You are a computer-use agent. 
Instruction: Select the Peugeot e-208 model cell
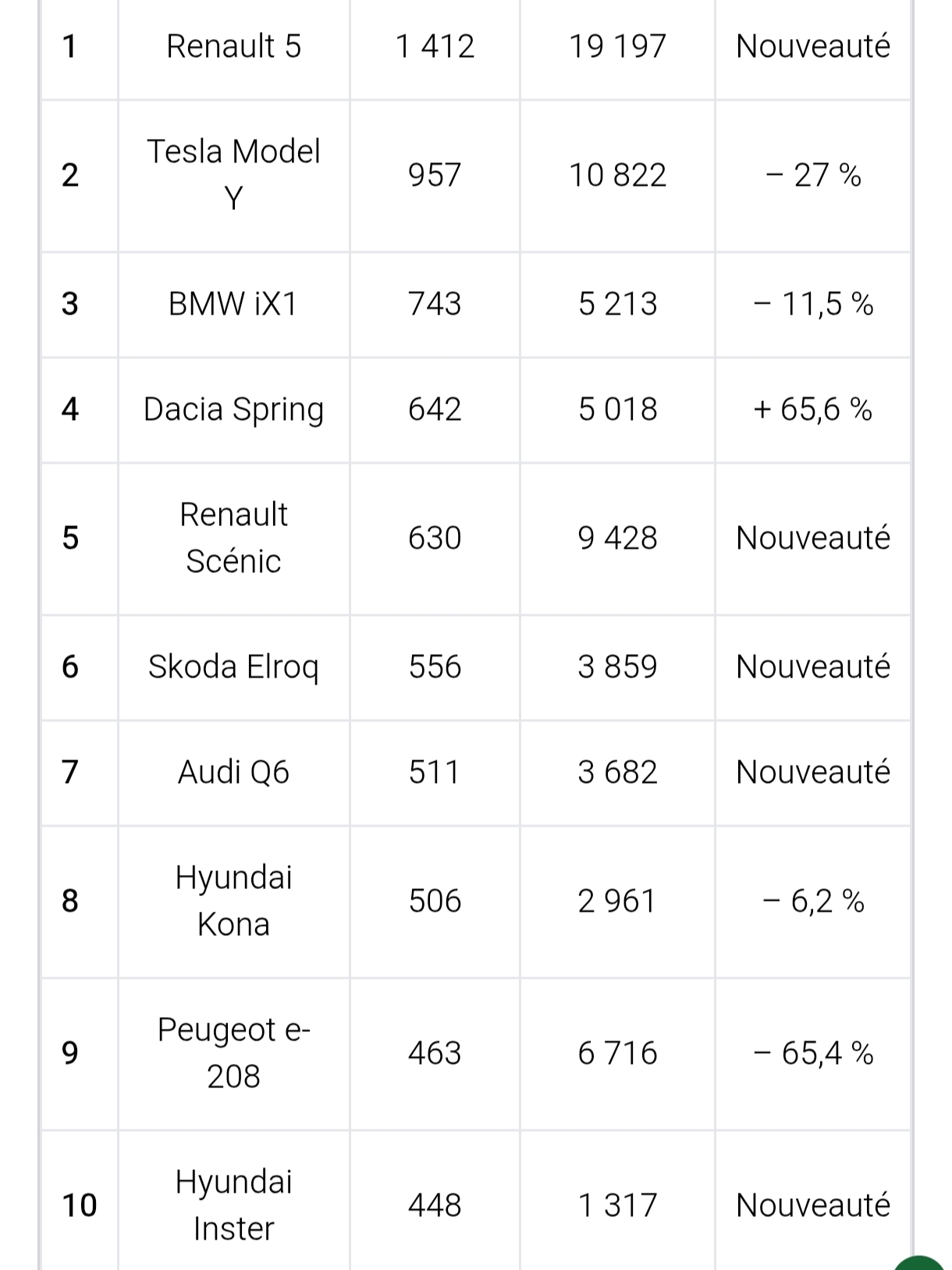click(233, 1053)
